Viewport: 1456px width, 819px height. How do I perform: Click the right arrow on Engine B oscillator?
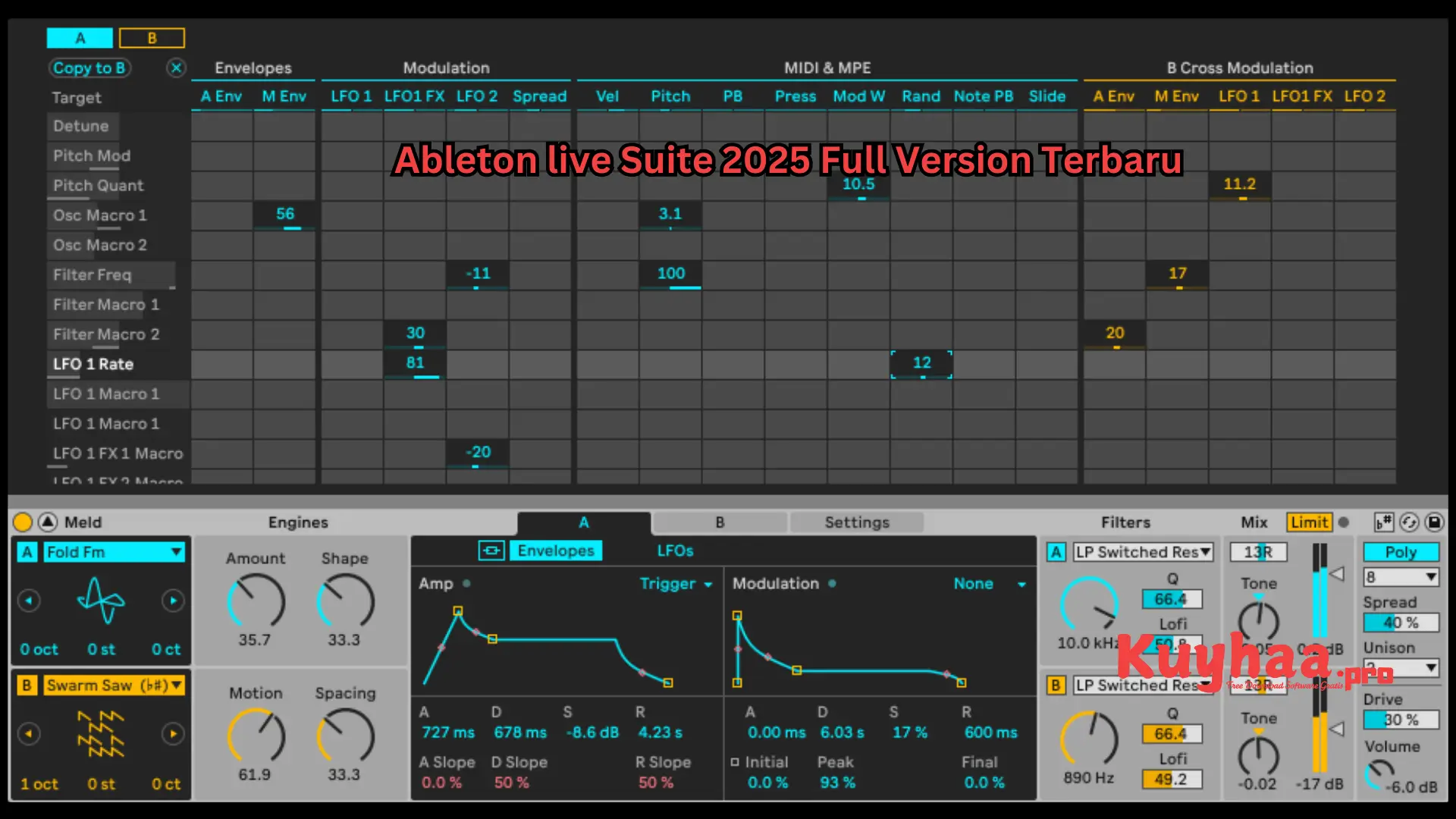click(x=173, y=733)
